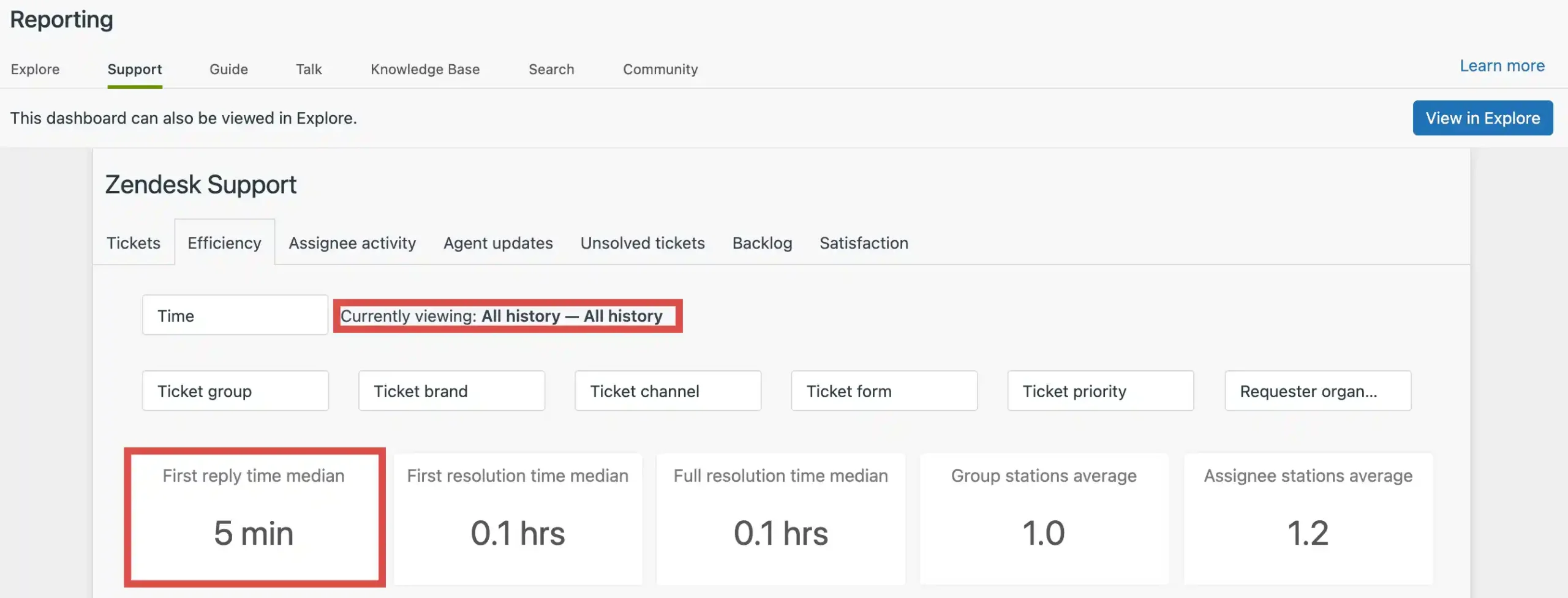Open the Search reporting tab
1568x598 pixels.
(551, 69)
